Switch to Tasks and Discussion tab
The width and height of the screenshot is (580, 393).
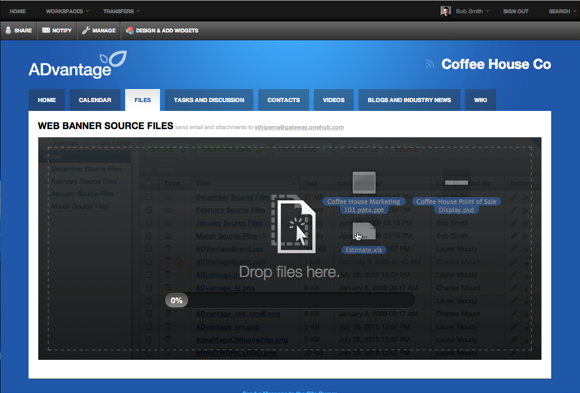[x=209, y=100]
